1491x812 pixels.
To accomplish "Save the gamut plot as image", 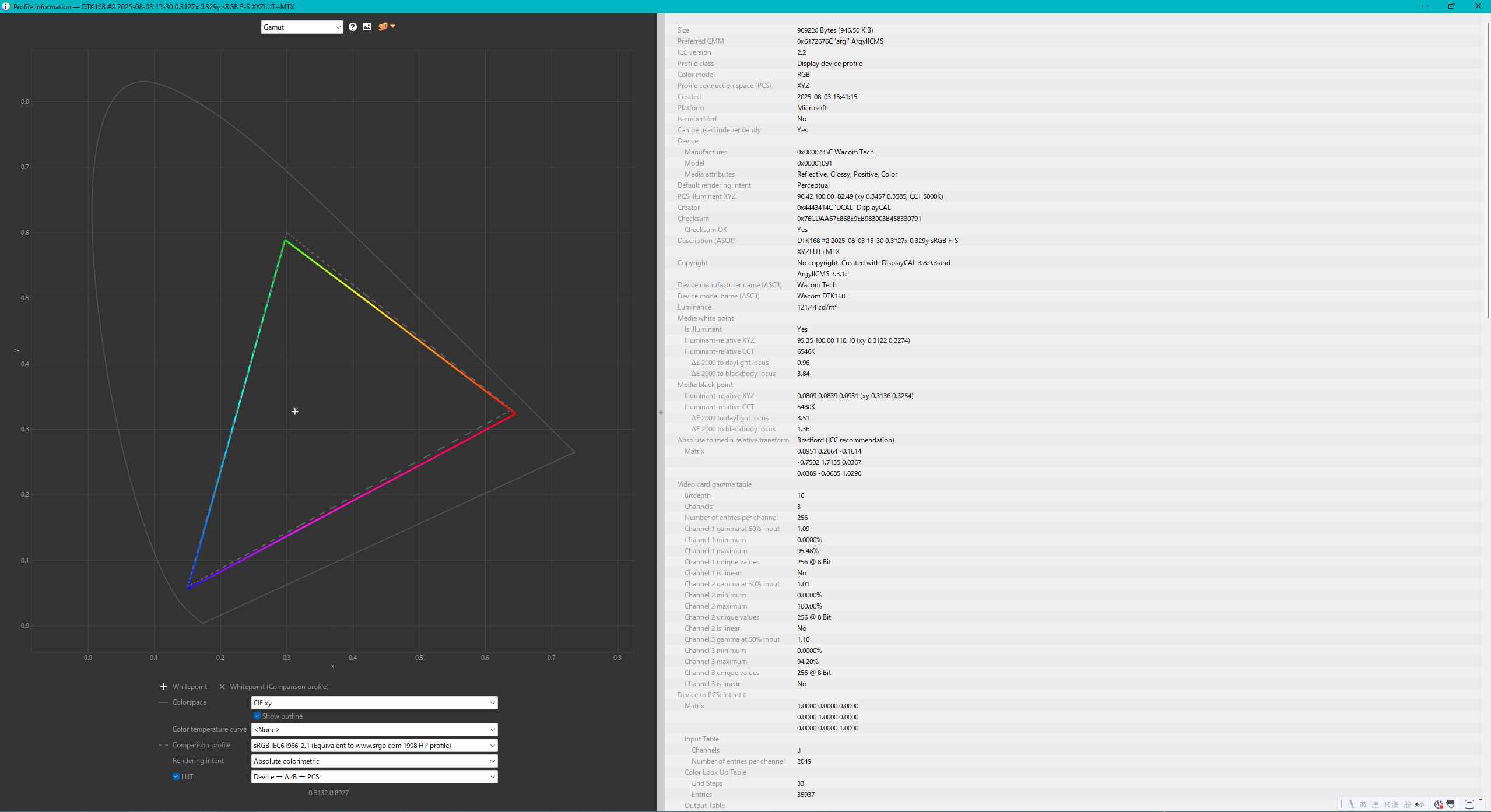I will click(367, 27).
